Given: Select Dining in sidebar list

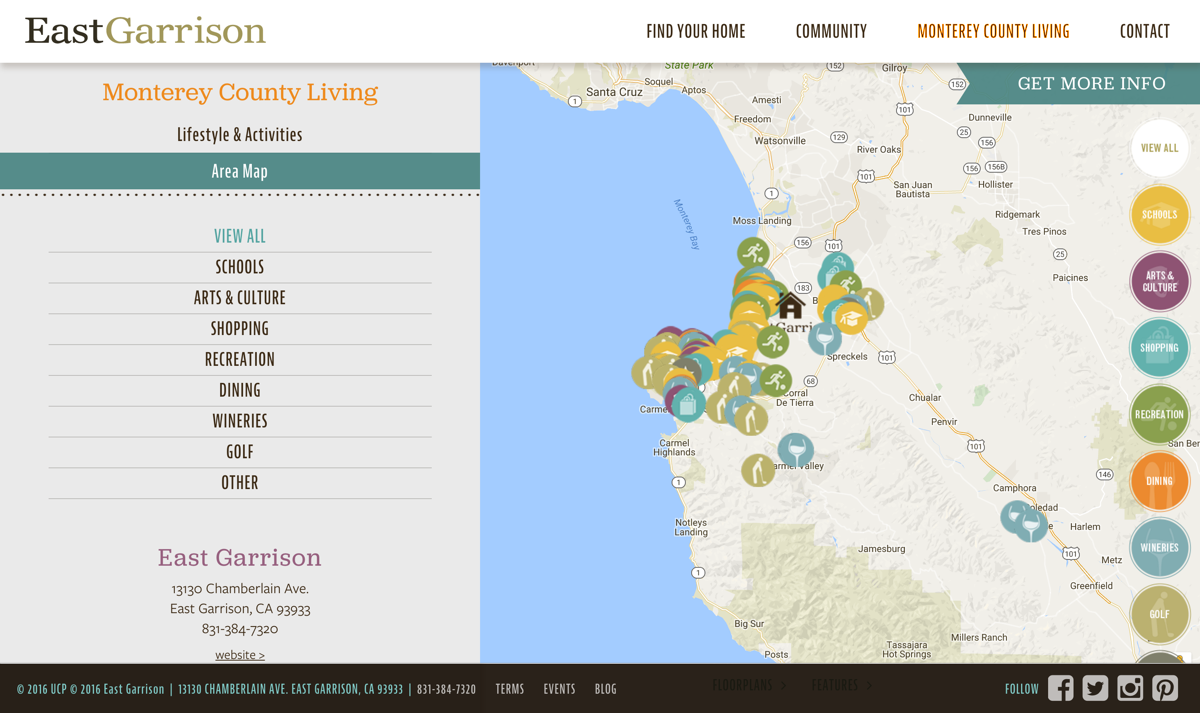Looking at the screenshot, I should click(240, 390).
